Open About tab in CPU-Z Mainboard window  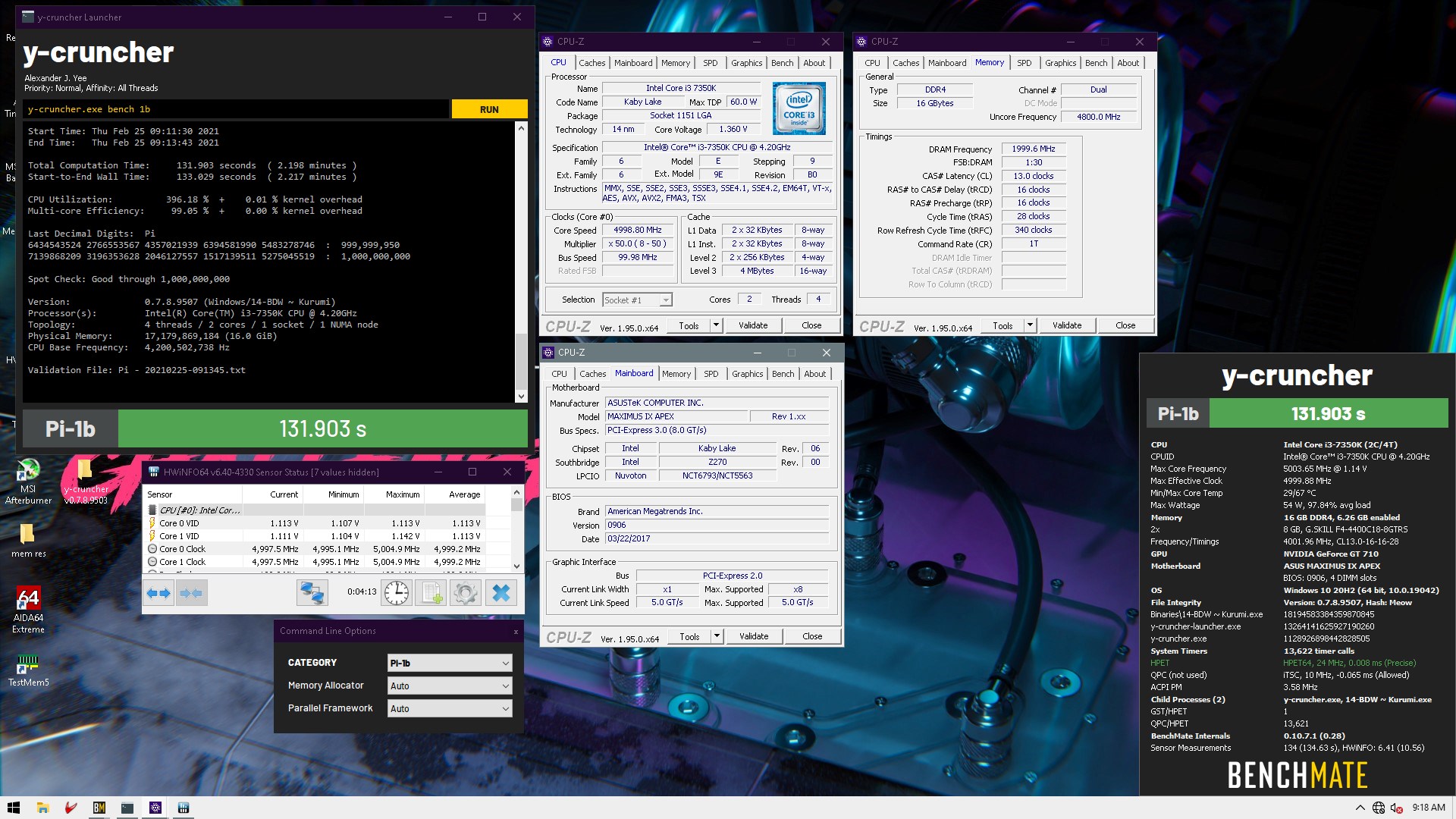(x=815, y=374)
